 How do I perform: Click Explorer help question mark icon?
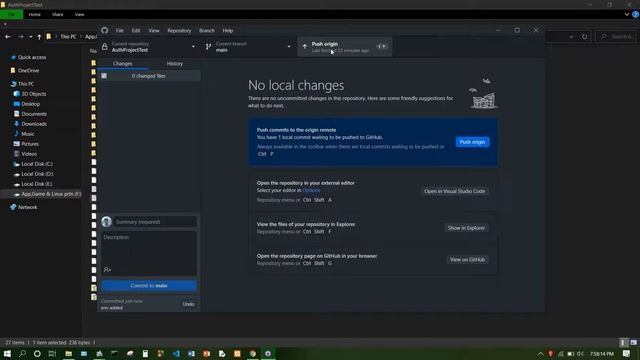pyautogui.click(x=636, y=14)
